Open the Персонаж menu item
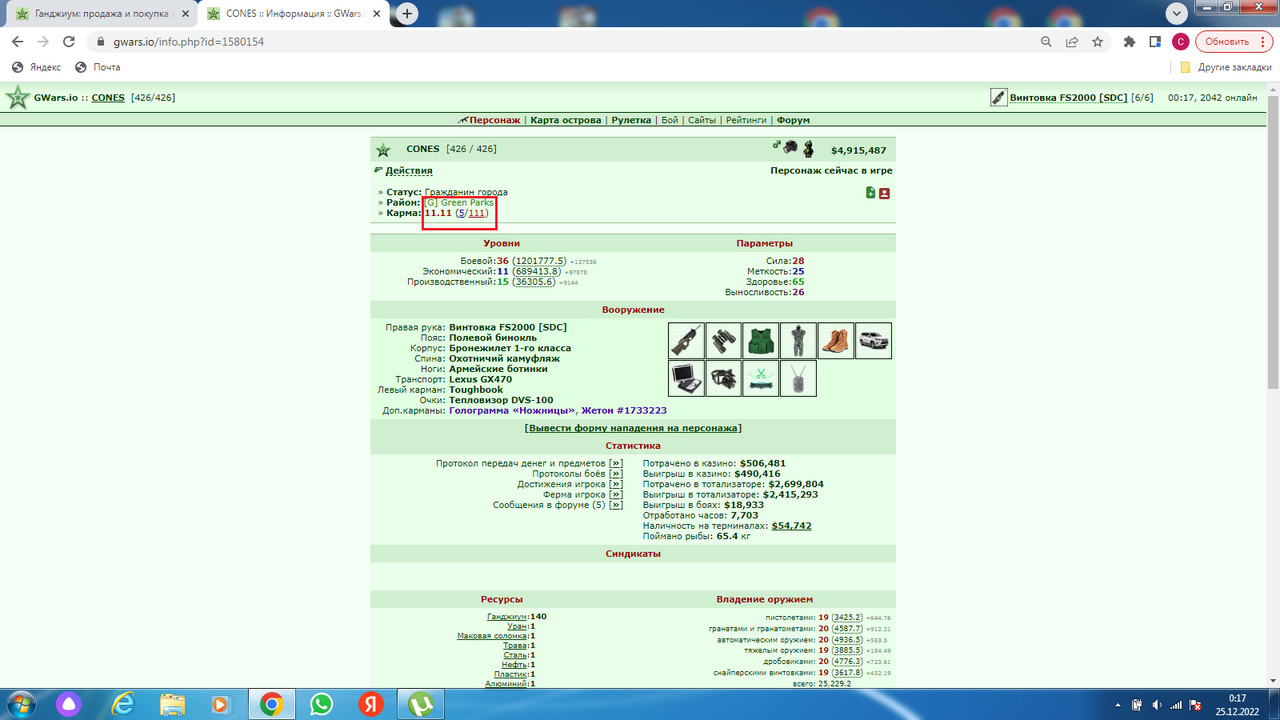 coord(494,120)
